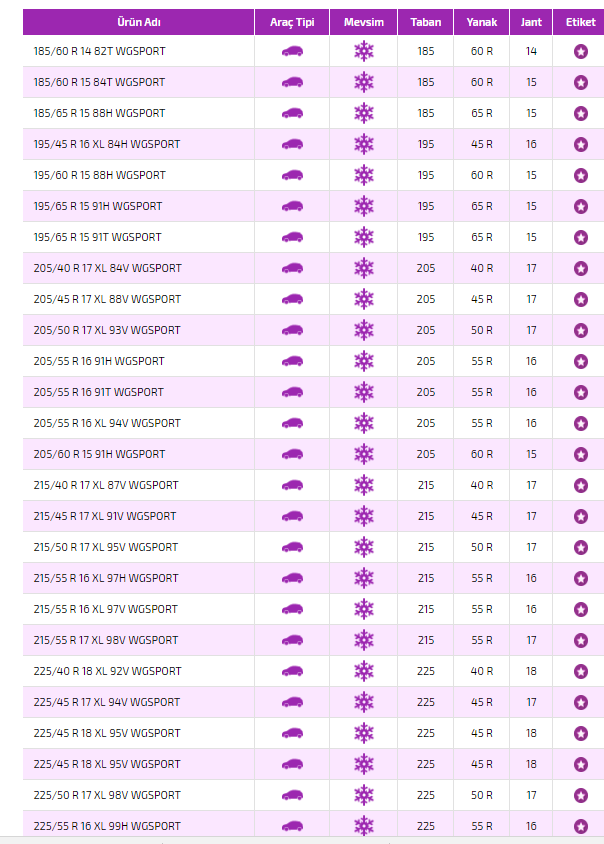604x844 pixels.
Task: Click the snowflake icon for 185/65 R 15 88H
Action: 363,114
